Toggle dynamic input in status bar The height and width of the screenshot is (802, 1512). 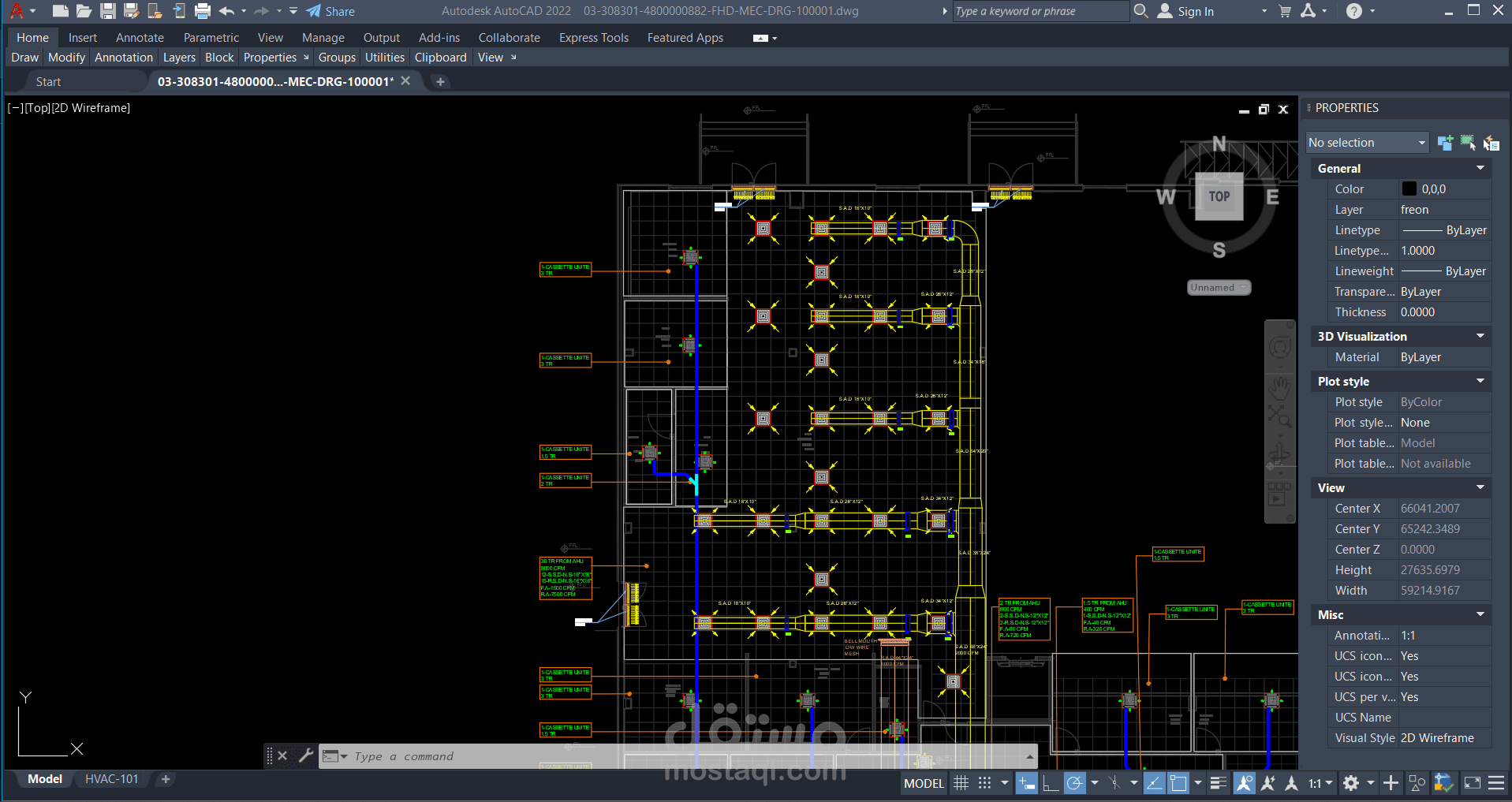coord(1026,783)
